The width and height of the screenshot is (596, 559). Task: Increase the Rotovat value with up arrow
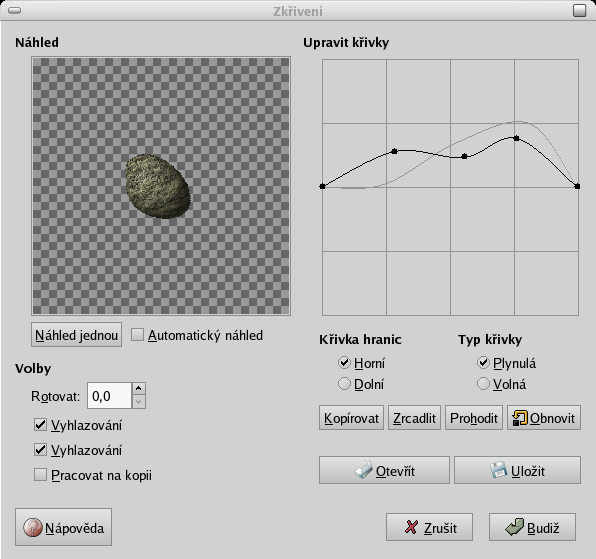tap(139, 389)
